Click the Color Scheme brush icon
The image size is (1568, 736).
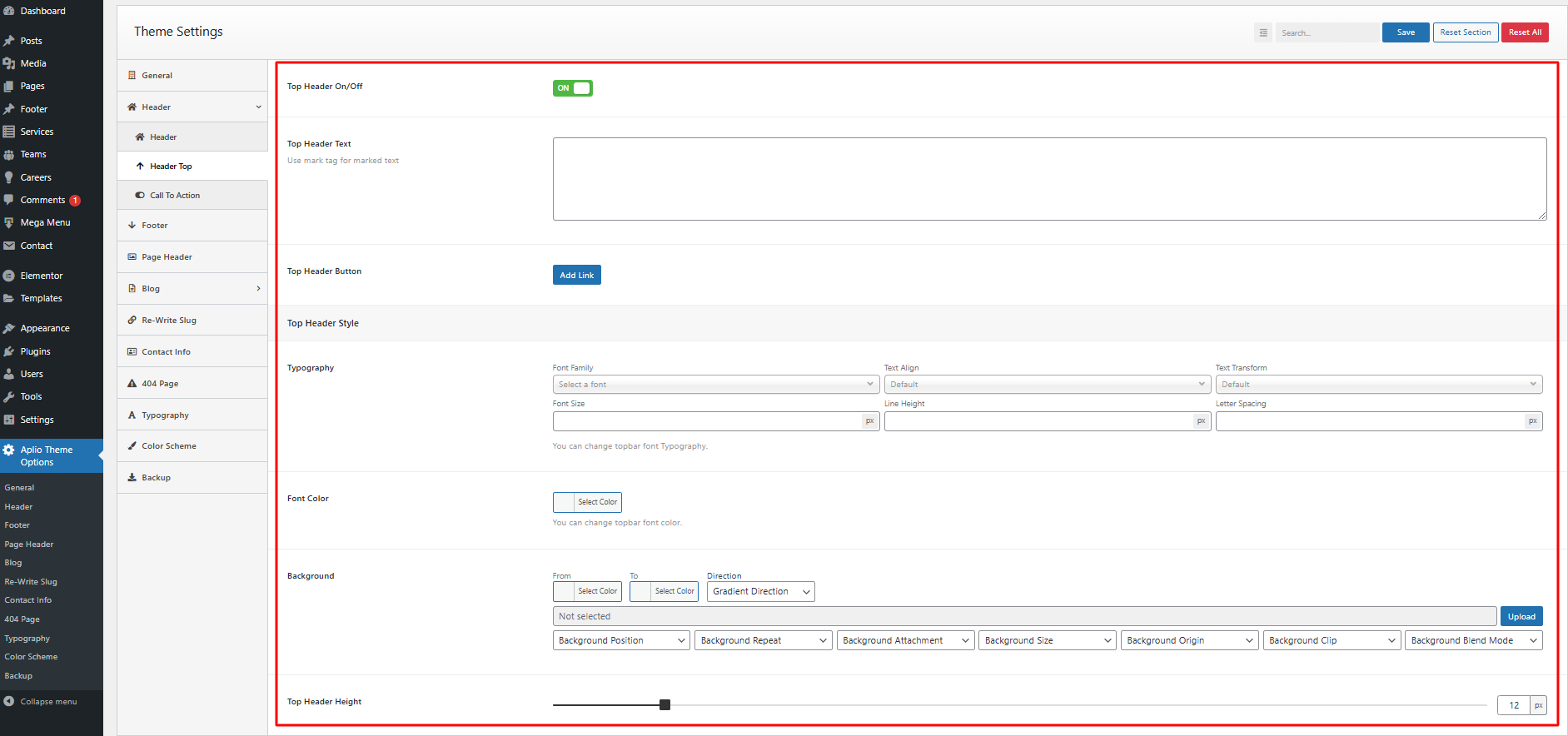click(132, 445)
